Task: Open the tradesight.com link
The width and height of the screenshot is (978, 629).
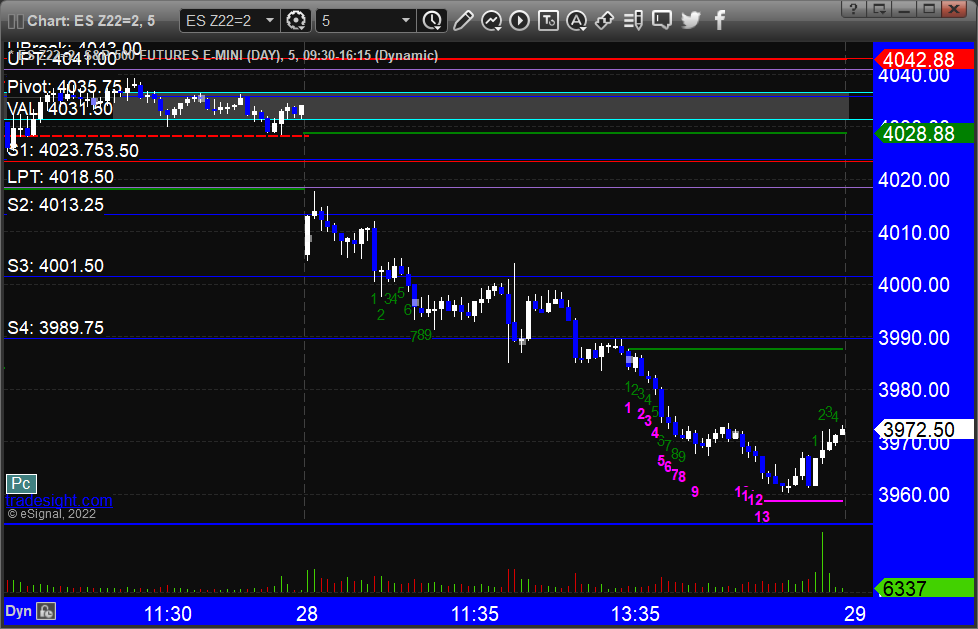Action: tap(59, 500)
